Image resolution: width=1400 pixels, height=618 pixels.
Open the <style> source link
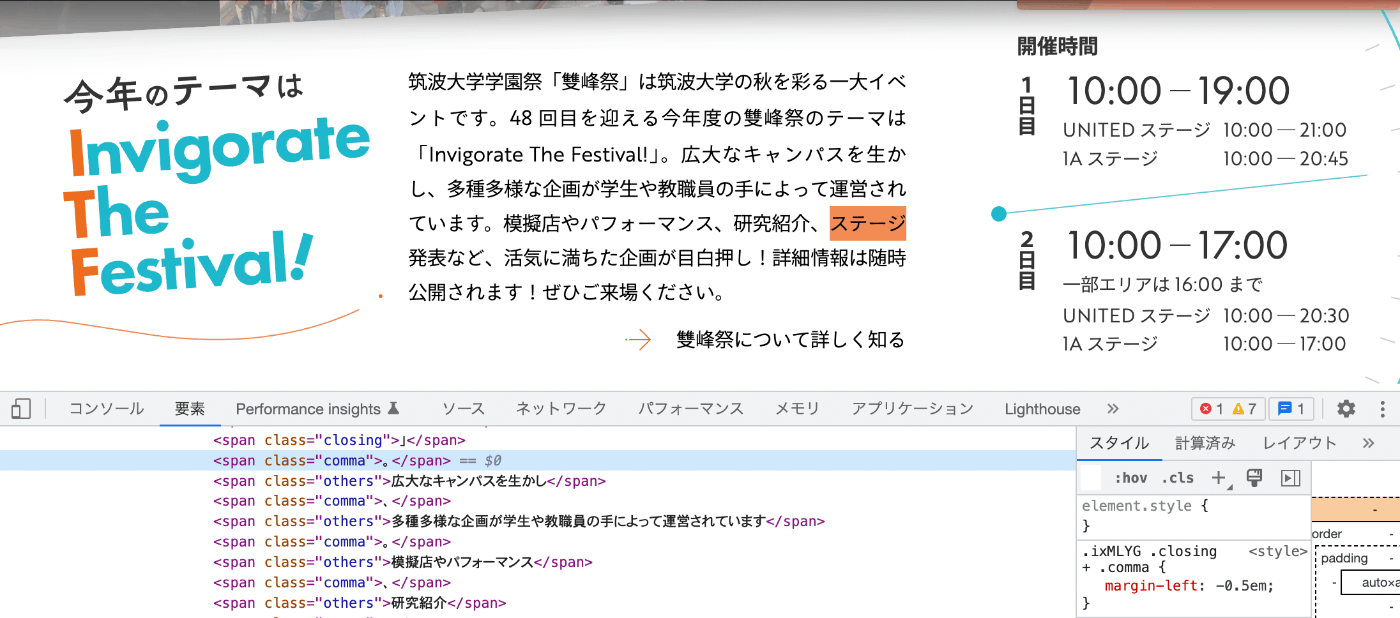1278,551
